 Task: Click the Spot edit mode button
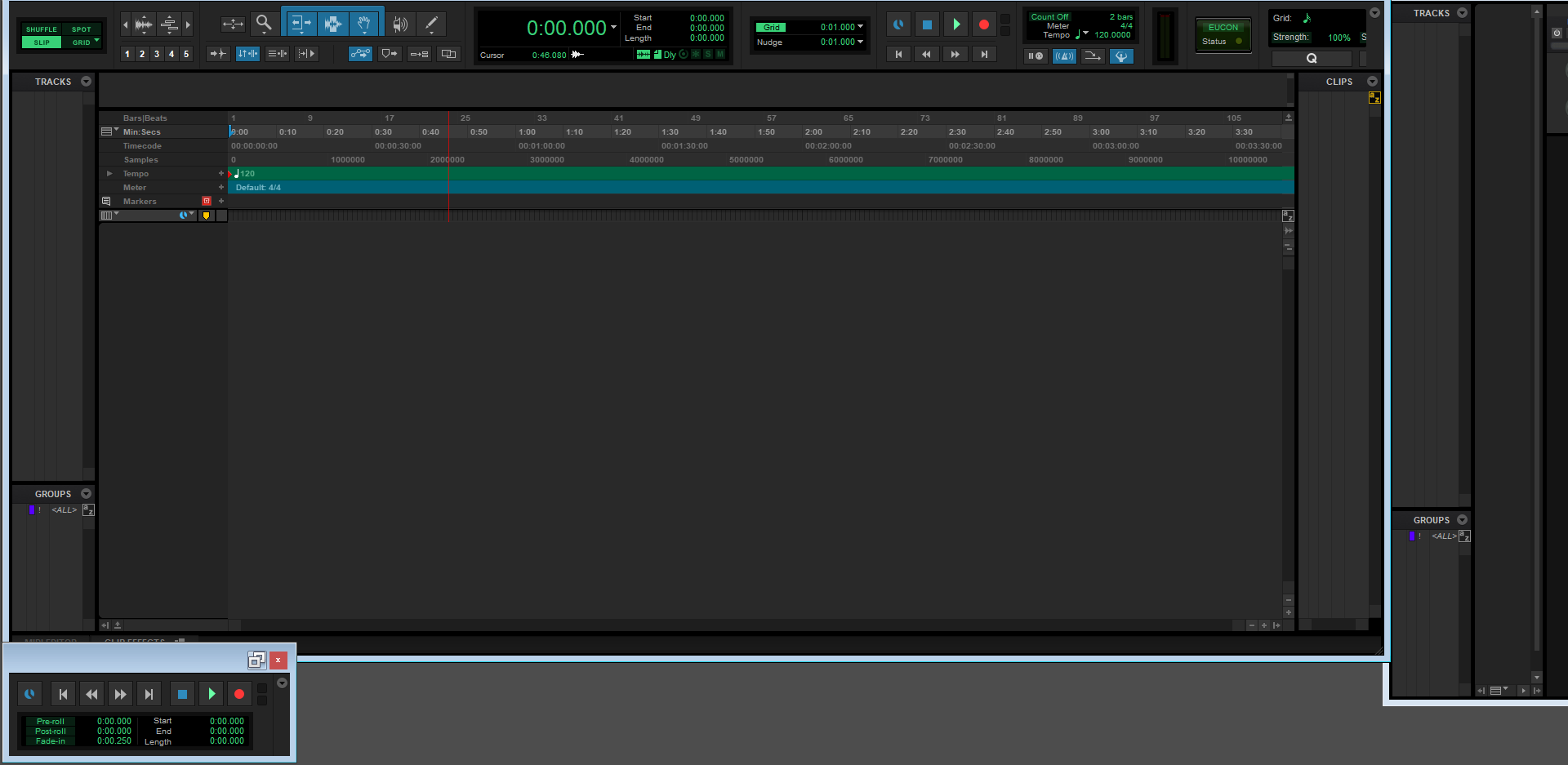81,29
